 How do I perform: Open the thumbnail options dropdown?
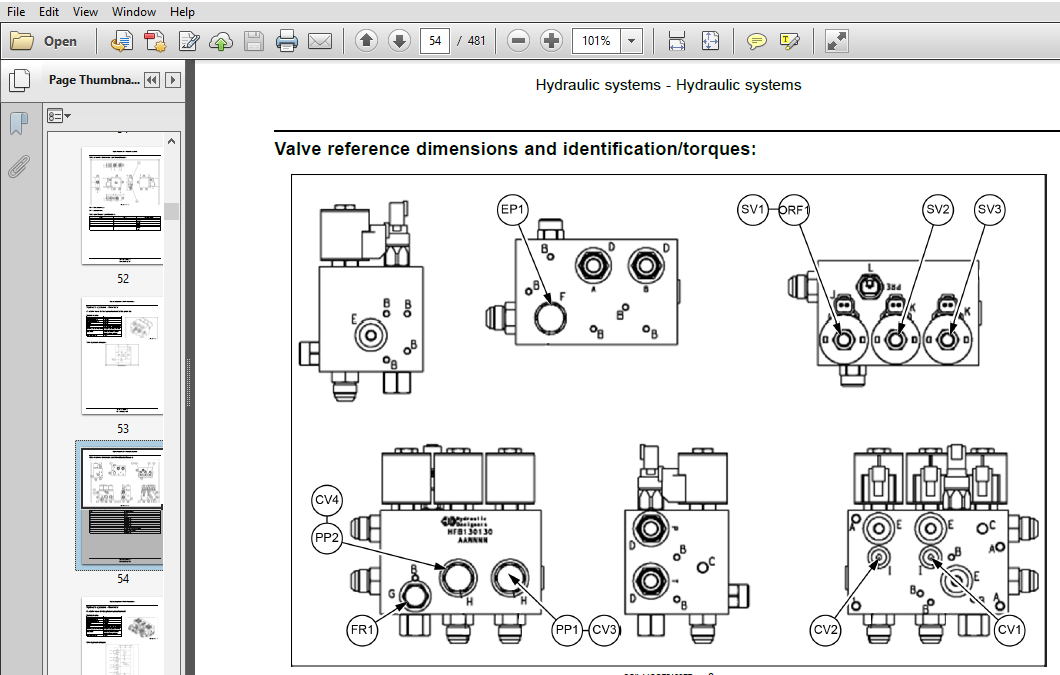(59, 116)
